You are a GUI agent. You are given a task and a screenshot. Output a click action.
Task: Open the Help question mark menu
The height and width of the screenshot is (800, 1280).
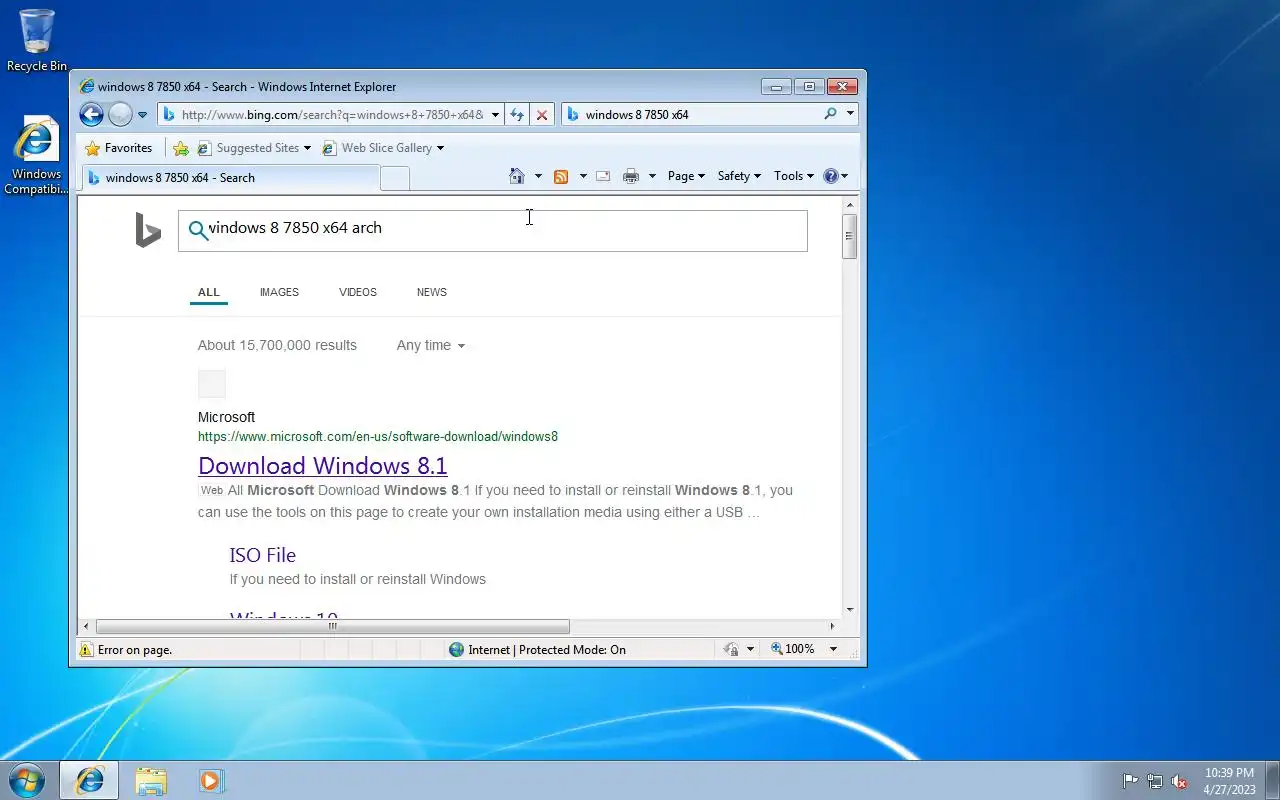[x=835, y=176]
